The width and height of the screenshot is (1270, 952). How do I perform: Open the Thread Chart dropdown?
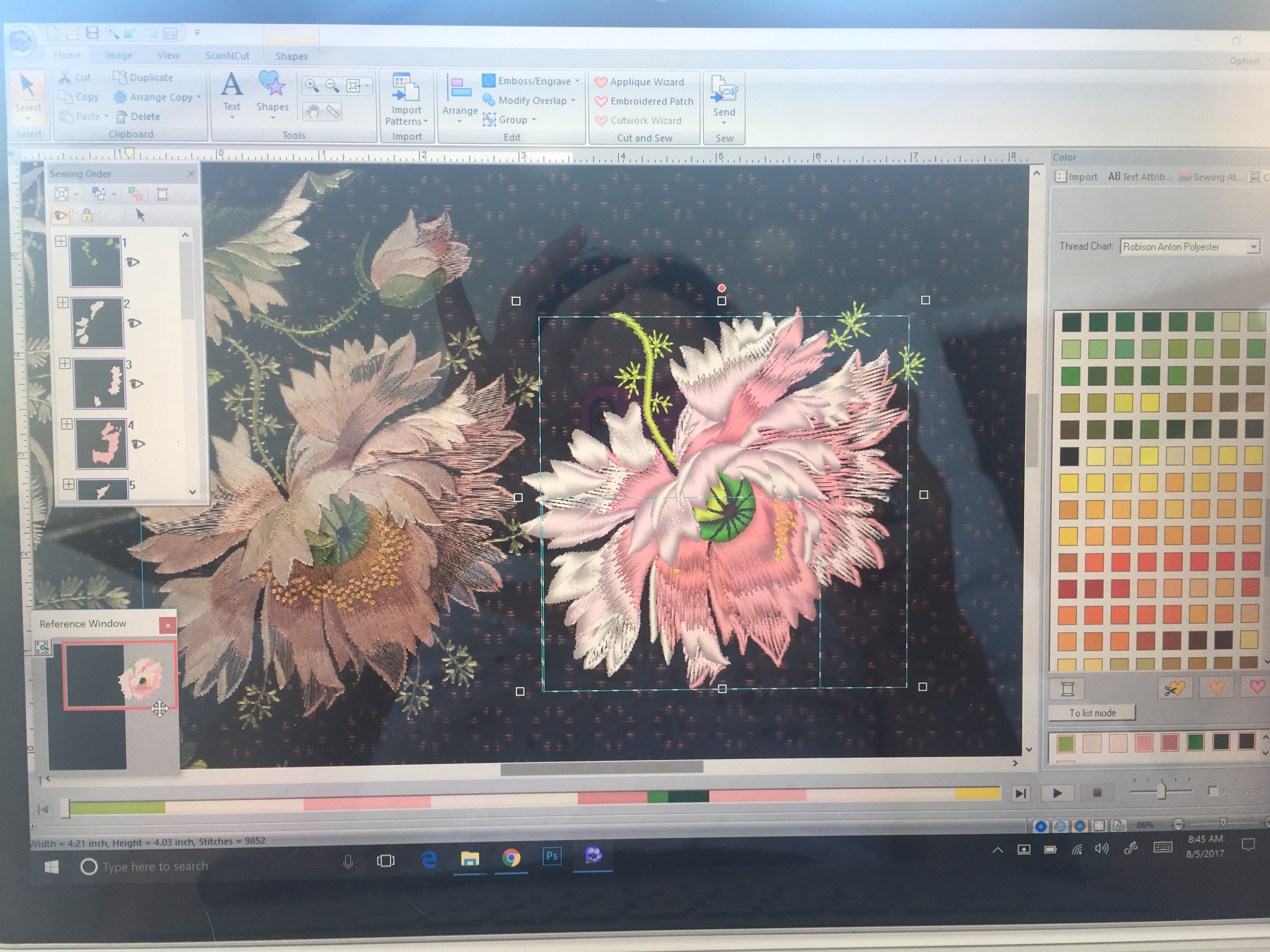point(1254,247)
